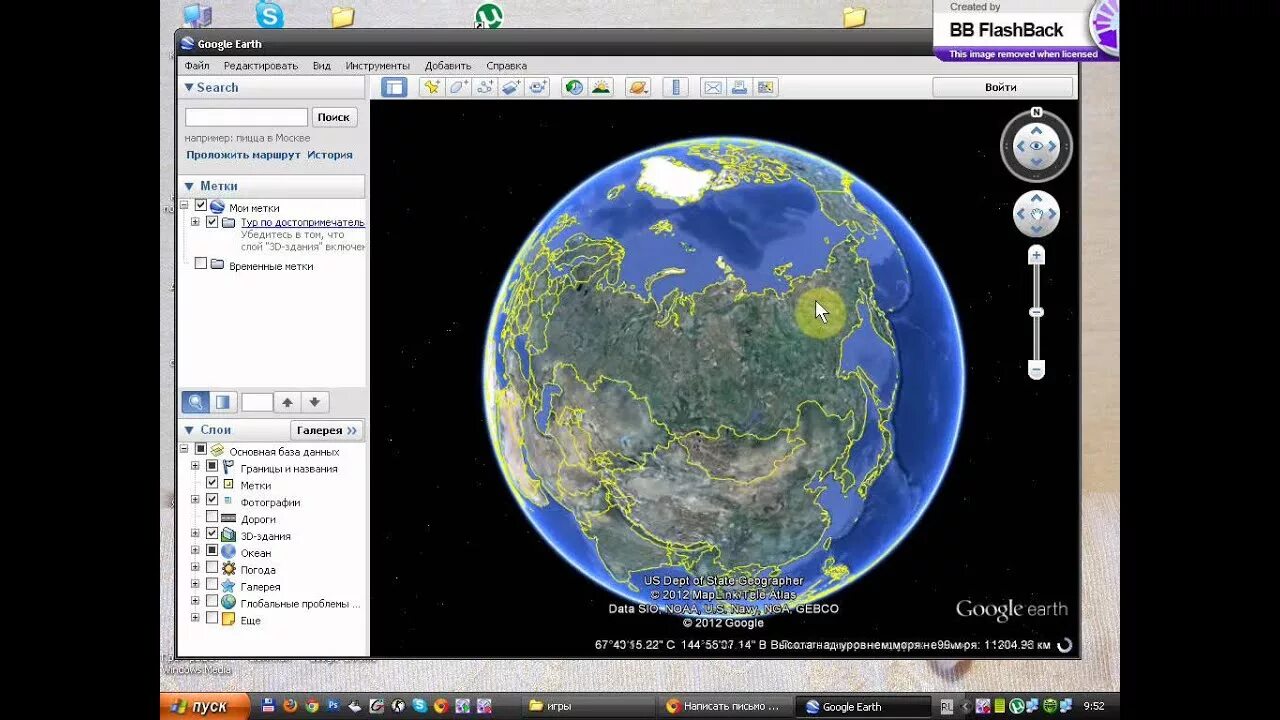Open the 'Файл' menu
Image resolution: width=1280 pixels, height=720 pixels.
pyautogui.click(x=197, y=65)
